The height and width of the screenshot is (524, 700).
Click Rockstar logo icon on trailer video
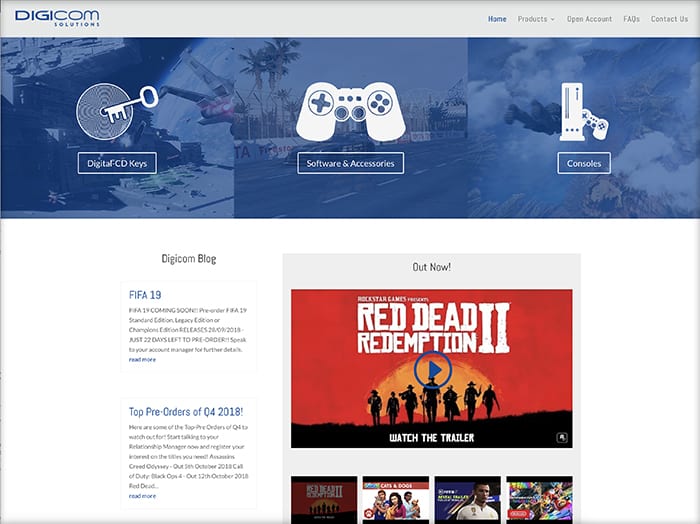click(x=562, y=438)
